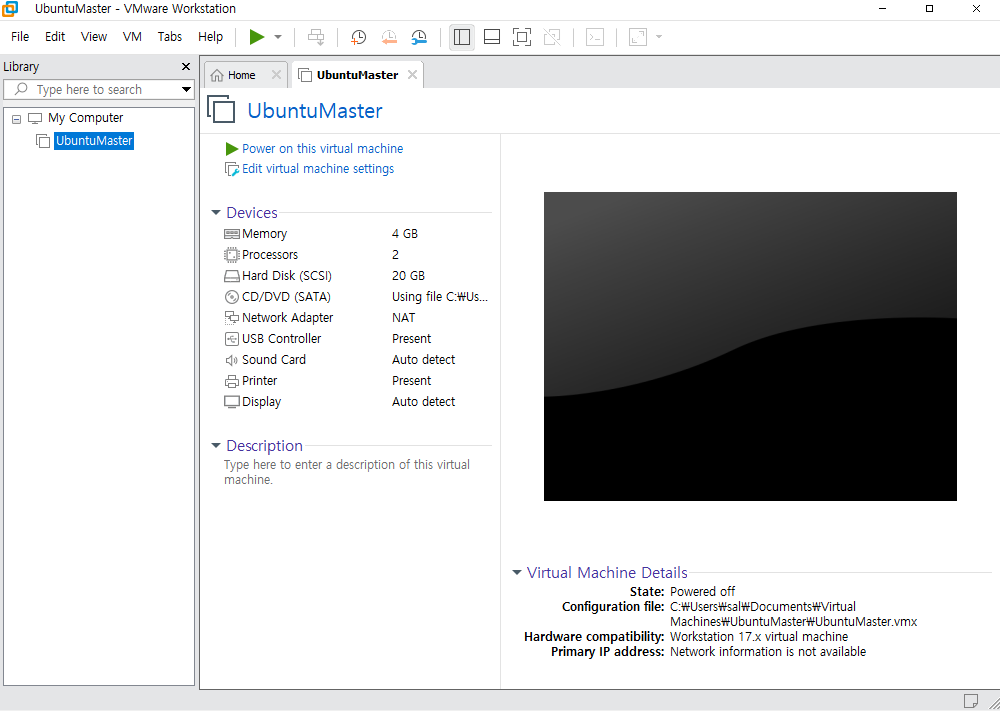Click the green Power On toolbar button
1001x712 pixels.
coord(257,37)
